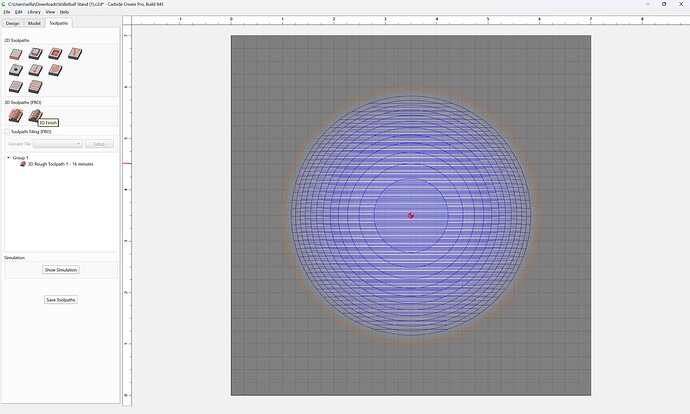690x414 pixels.
Task: Click the tiling Setup button
Action: (99, 144)
